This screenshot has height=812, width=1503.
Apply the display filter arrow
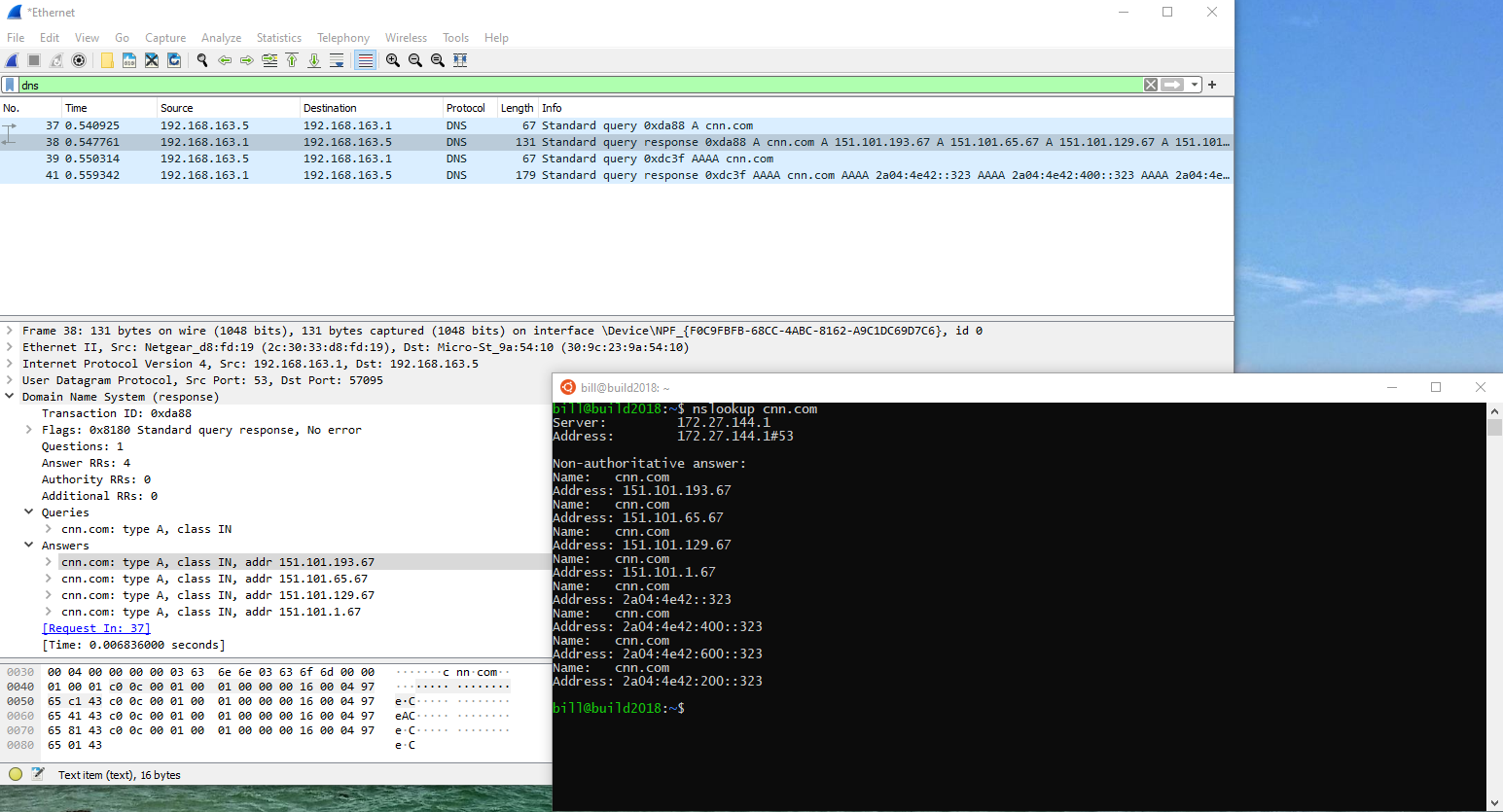[x=1173, y=85]
